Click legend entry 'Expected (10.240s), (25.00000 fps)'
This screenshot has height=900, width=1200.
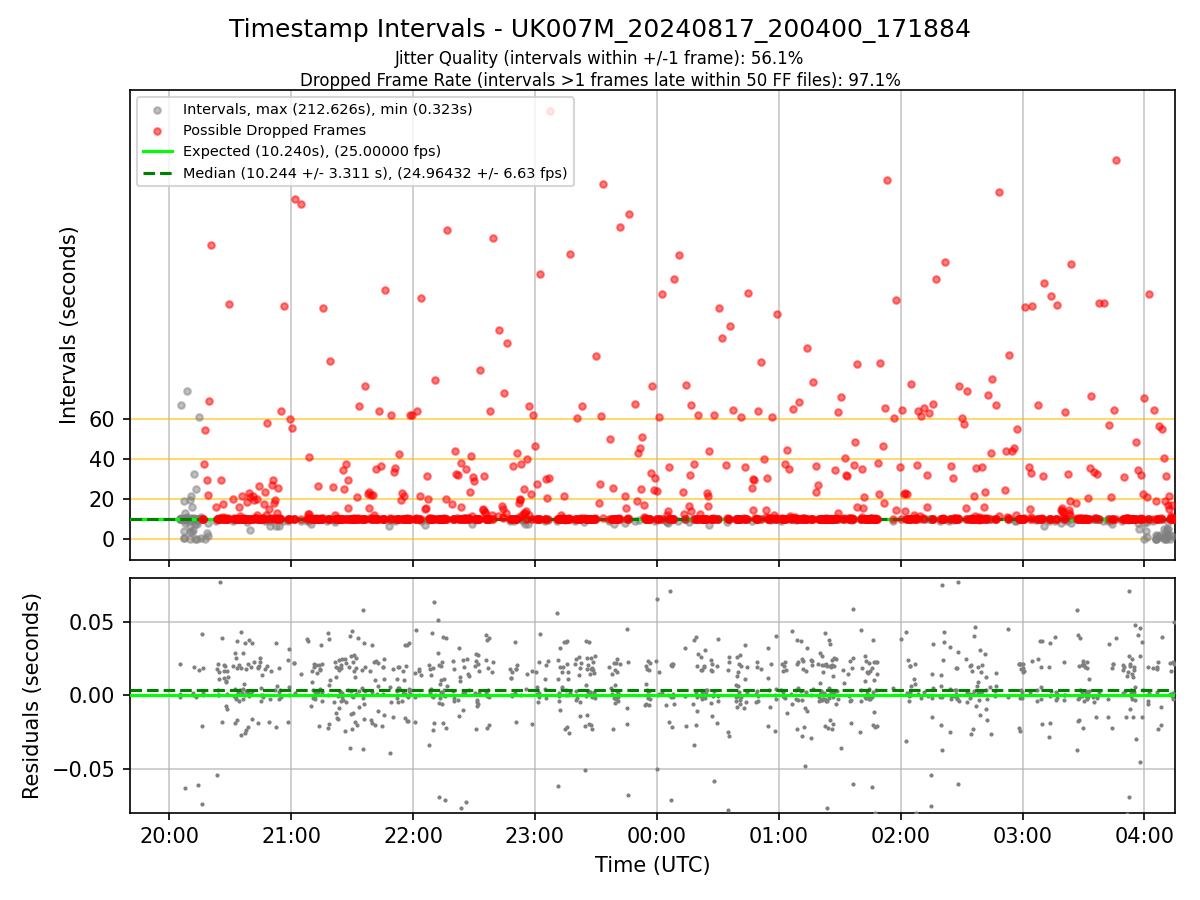click(312, 151)
